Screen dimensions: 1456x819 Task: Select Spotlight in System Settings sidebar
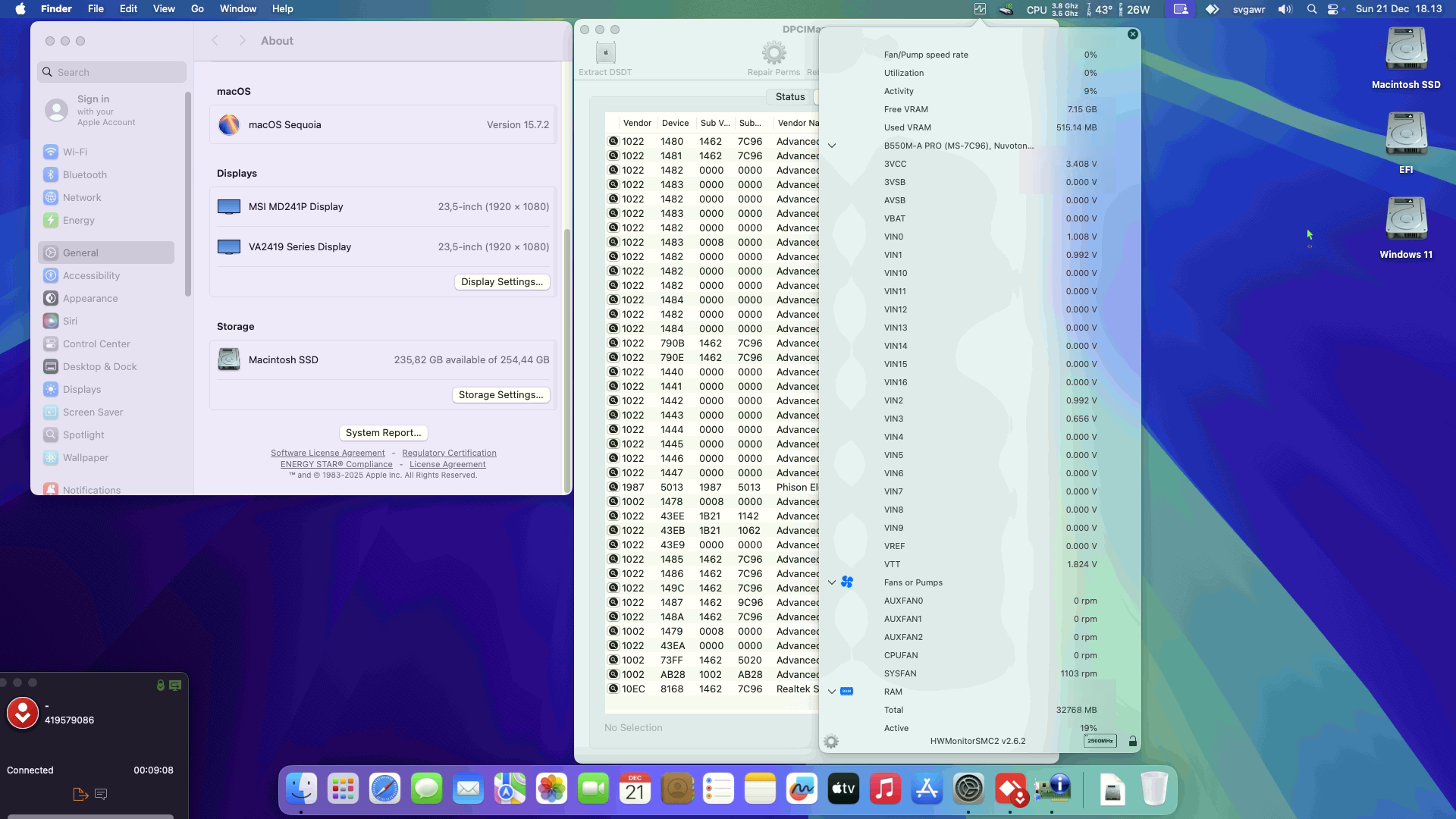coord(106,435)
